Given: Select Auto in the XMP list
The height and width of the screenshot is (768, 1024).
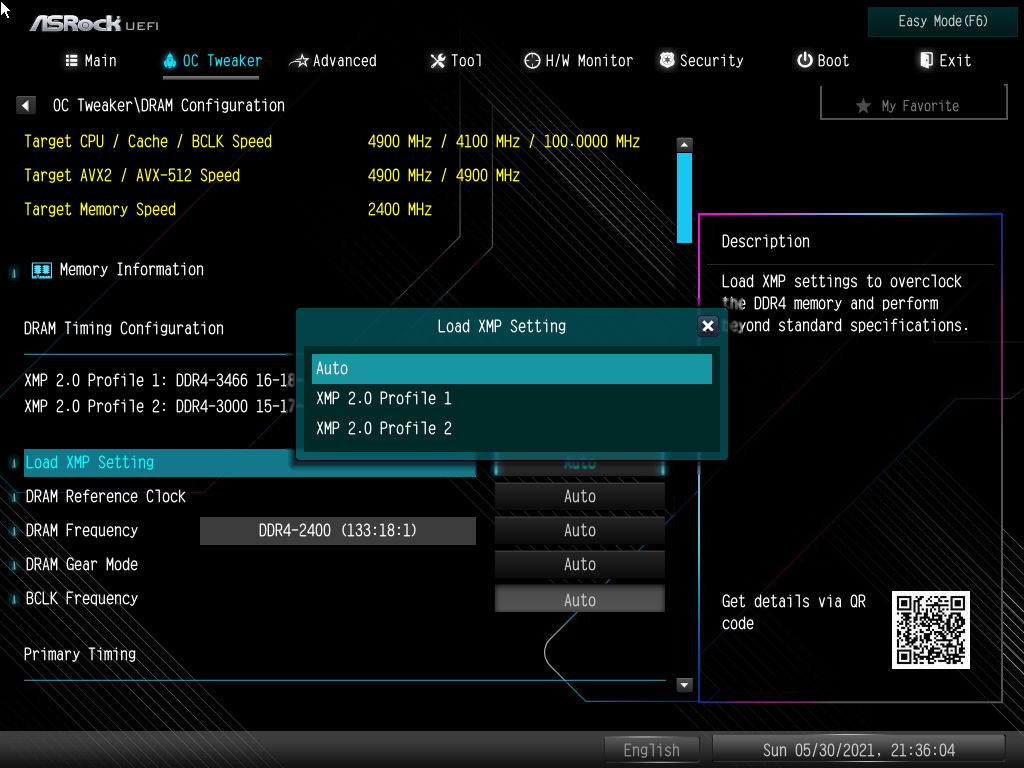Looking at the screenshot, I should pos(511,369).
